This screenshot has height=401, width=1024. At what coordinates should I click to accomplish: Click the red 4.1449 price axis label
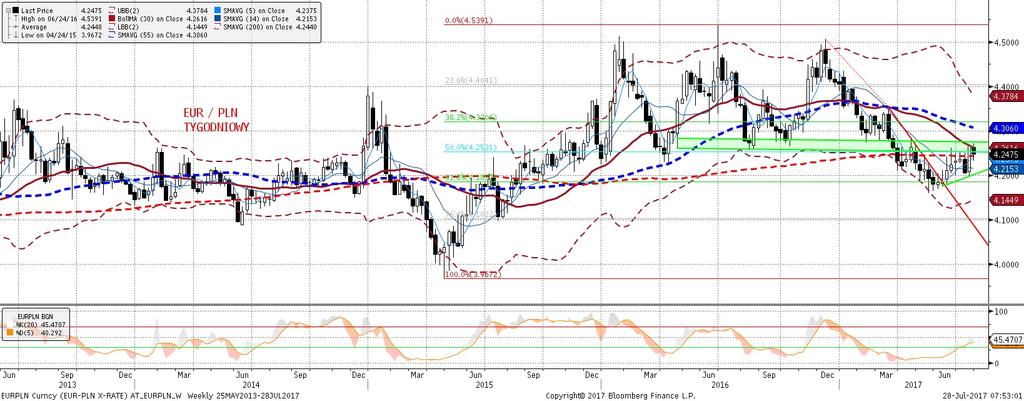click(x=1006, y=199)
